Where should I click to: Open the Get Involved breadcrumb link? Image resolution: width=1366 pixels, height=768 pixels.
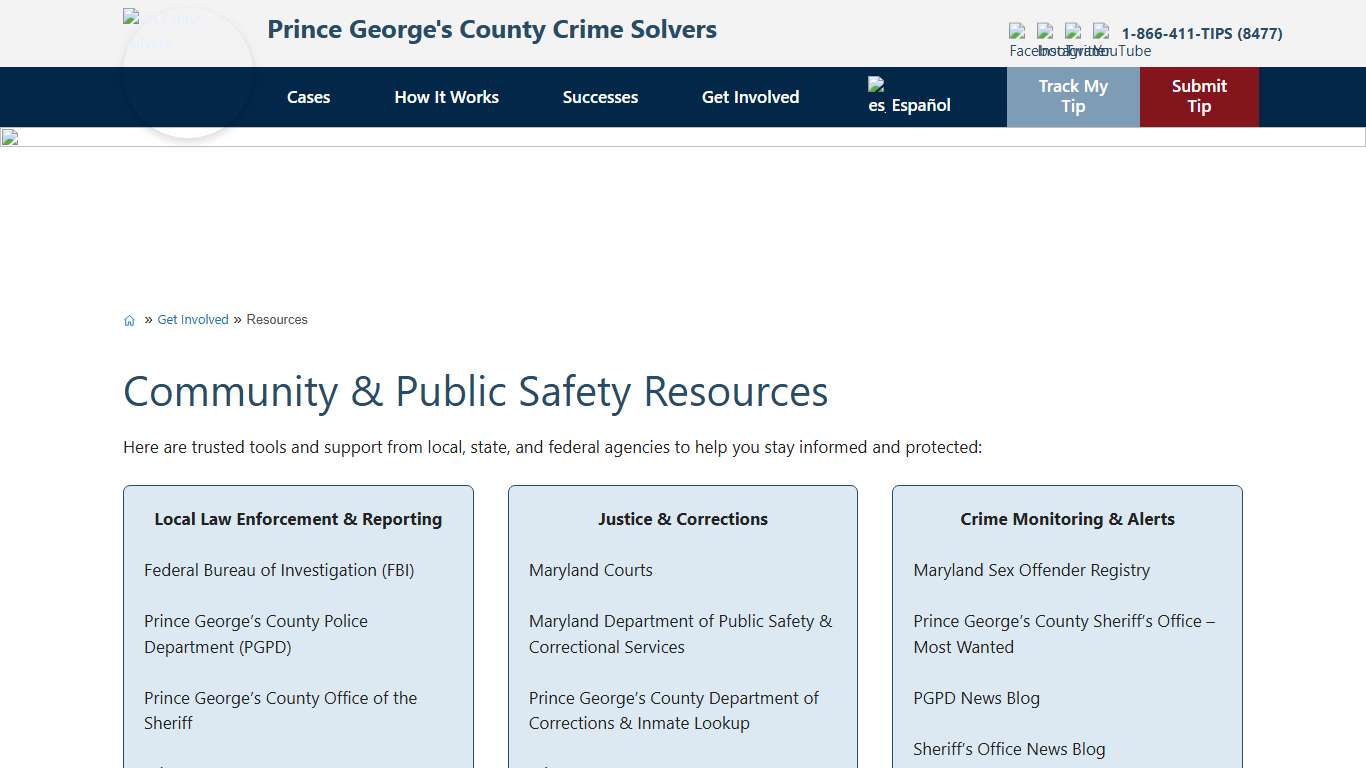tap(193, 319)
